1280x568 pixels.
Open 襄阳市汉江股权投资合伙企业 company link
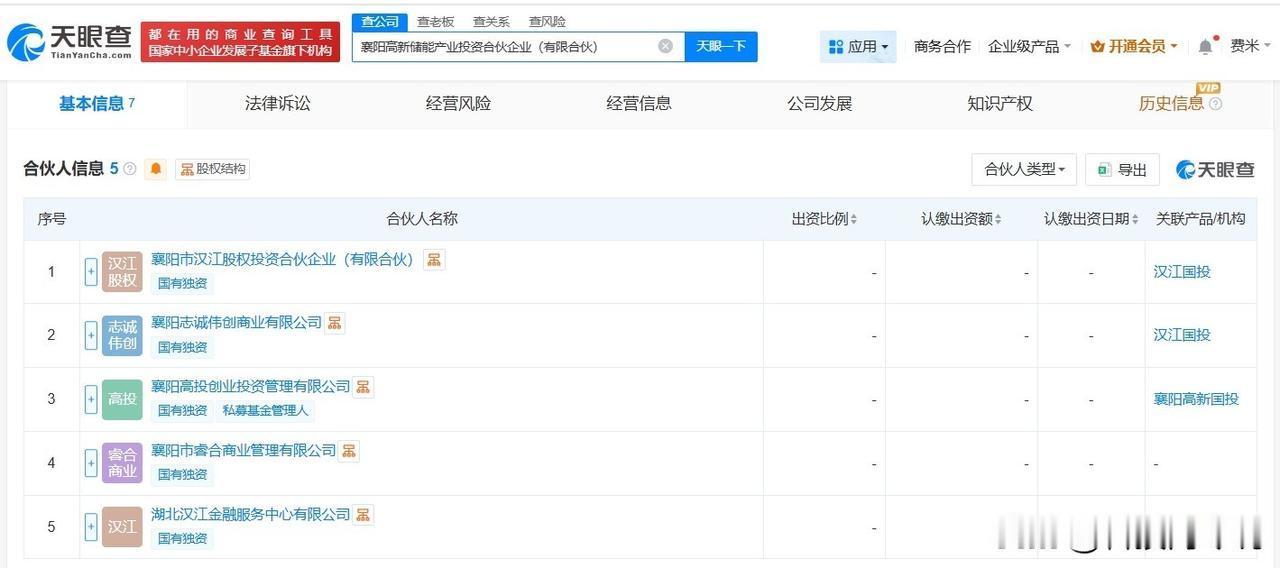point(282,259)
